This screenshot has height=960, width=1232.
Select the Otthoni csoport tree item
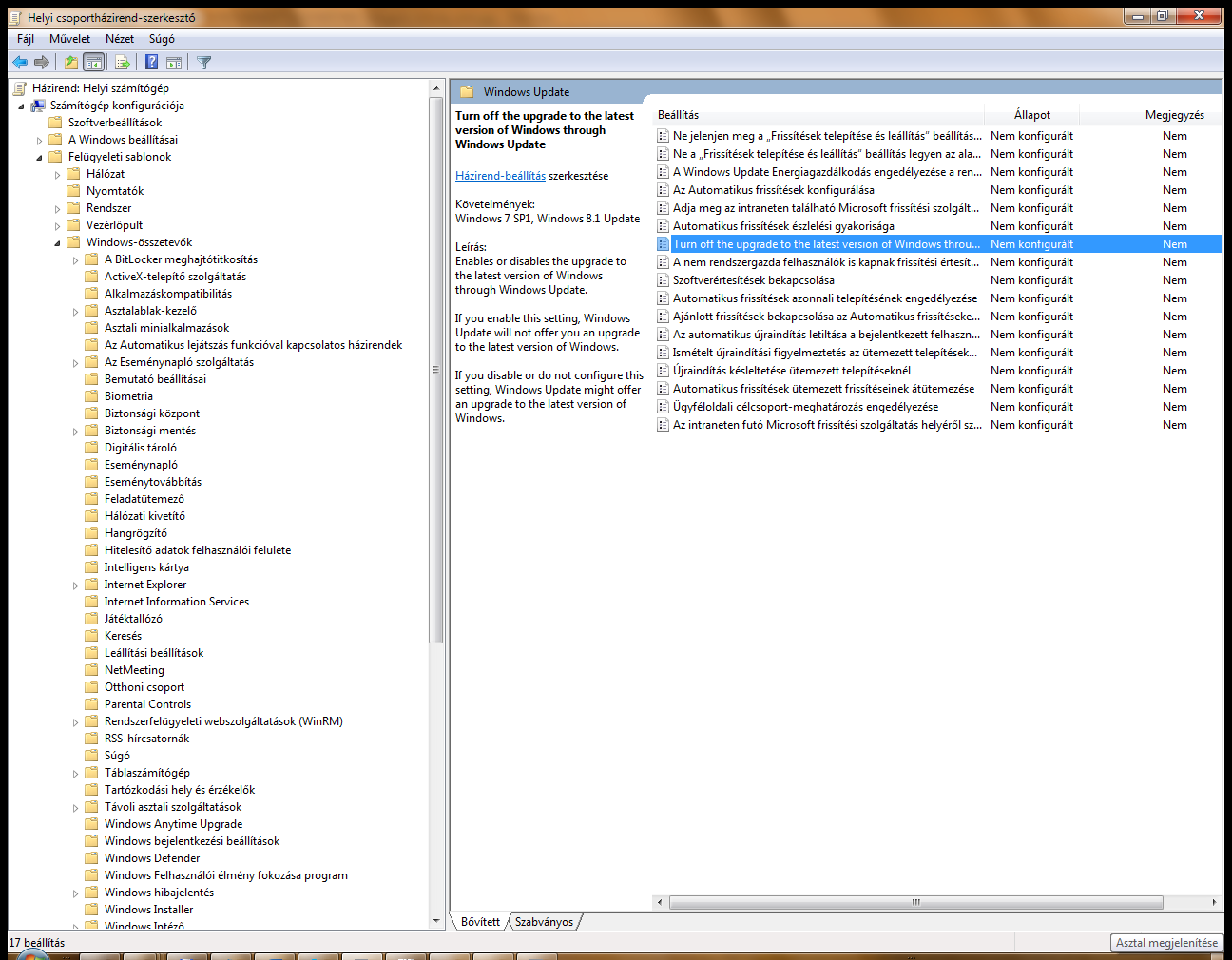[x=144, y=687]
